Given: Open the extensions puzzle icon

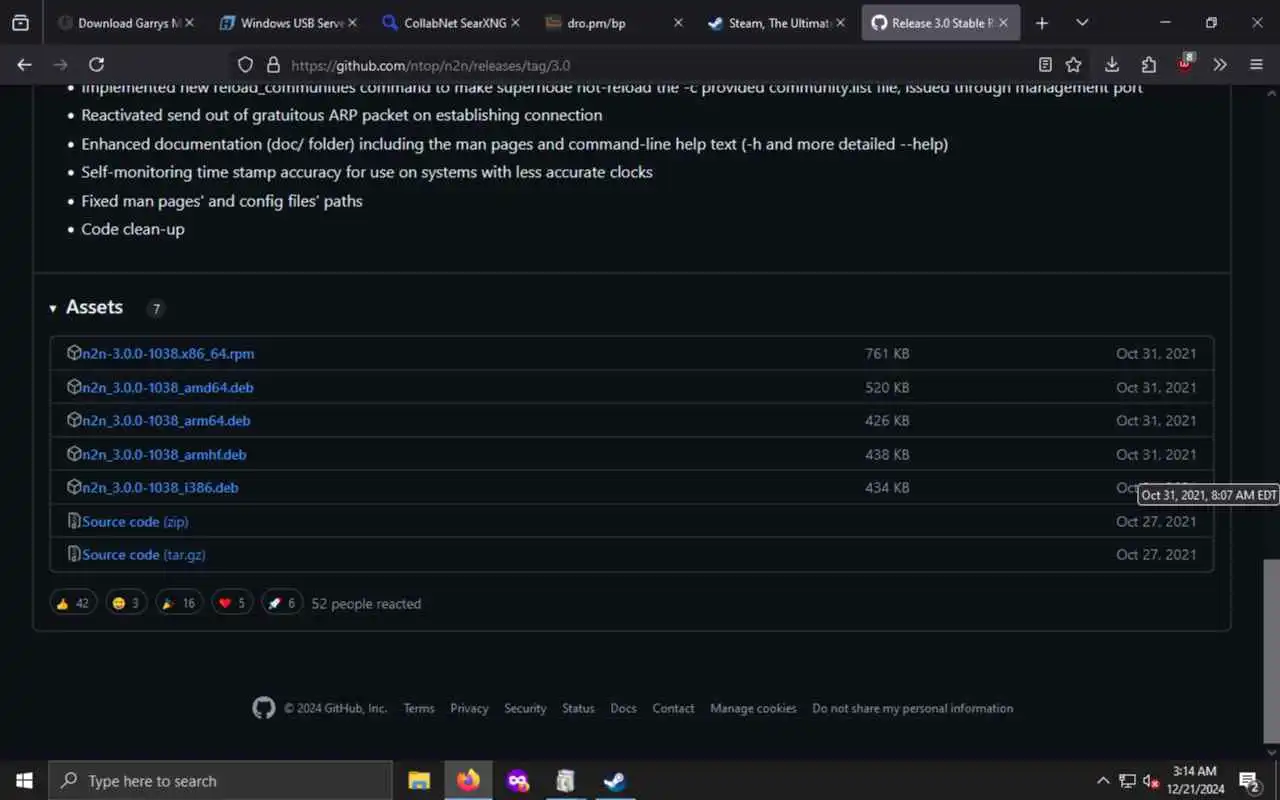Looking at the screenshot, I should (x=1148, y=65).
